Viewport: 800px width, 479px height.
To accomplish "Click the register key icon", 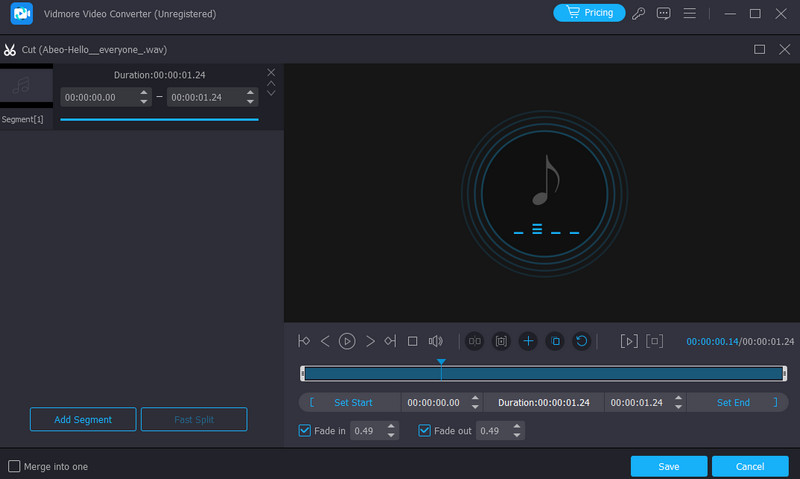I will click(640, 14).
